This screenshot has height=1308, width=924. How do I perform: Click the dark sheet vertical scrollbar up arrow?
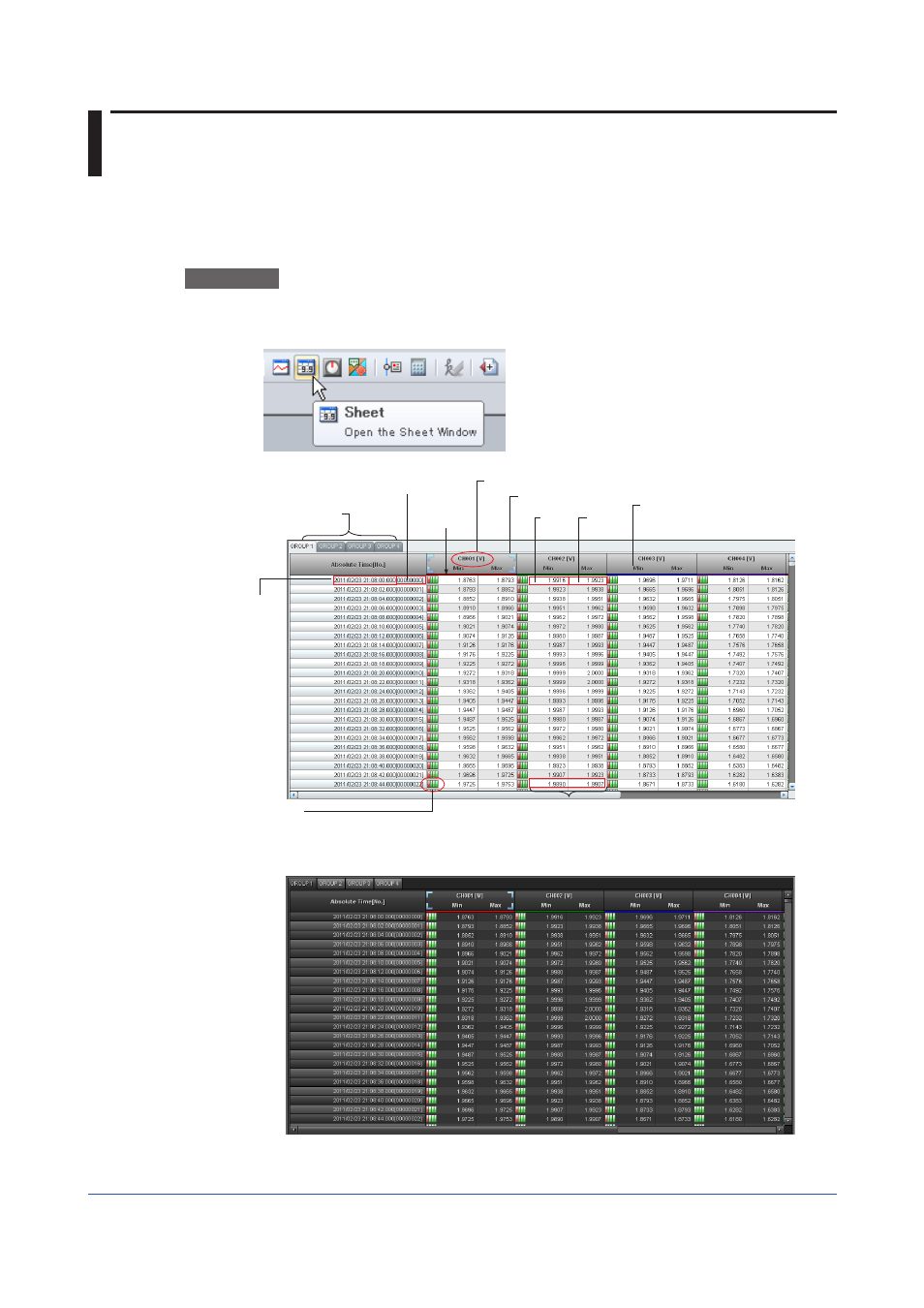(788, 895)
